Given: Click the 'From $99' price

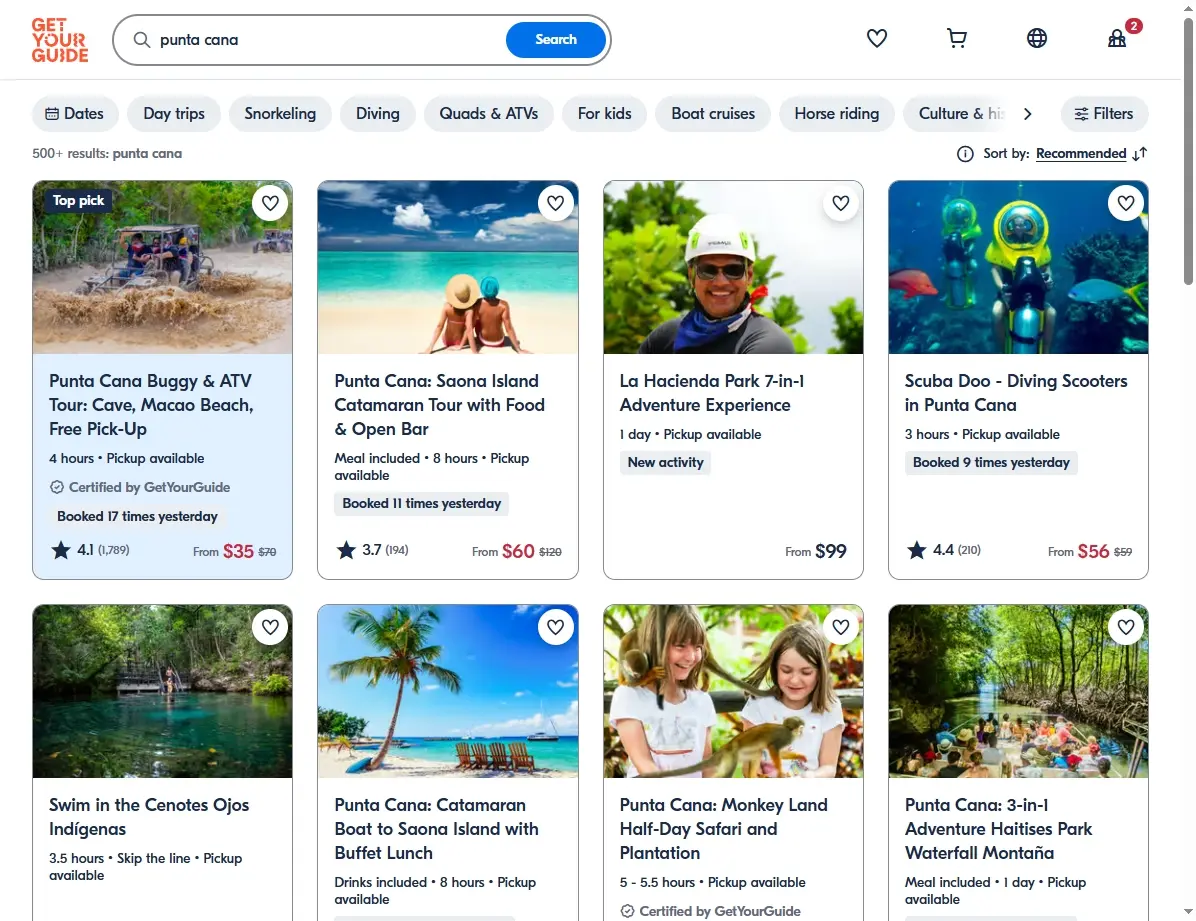Looking at the screenshot, I should click(815, 551).
